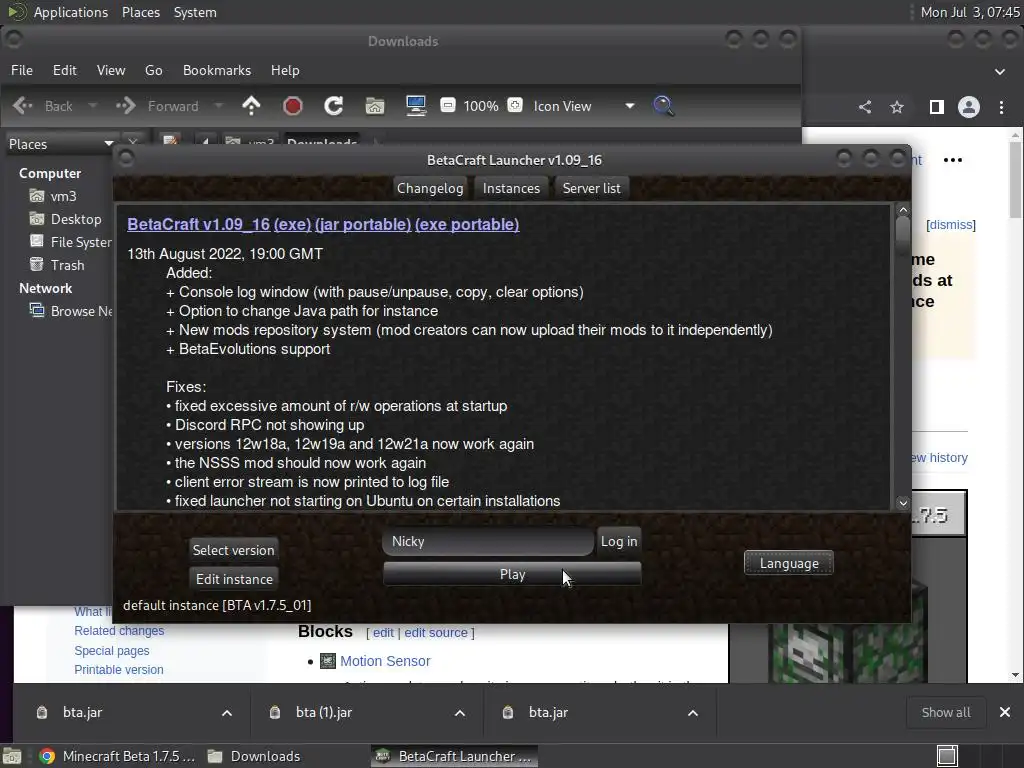1024x768 pixels.
Task: Open the Bookmarks menu
Action: click(217, 70)
